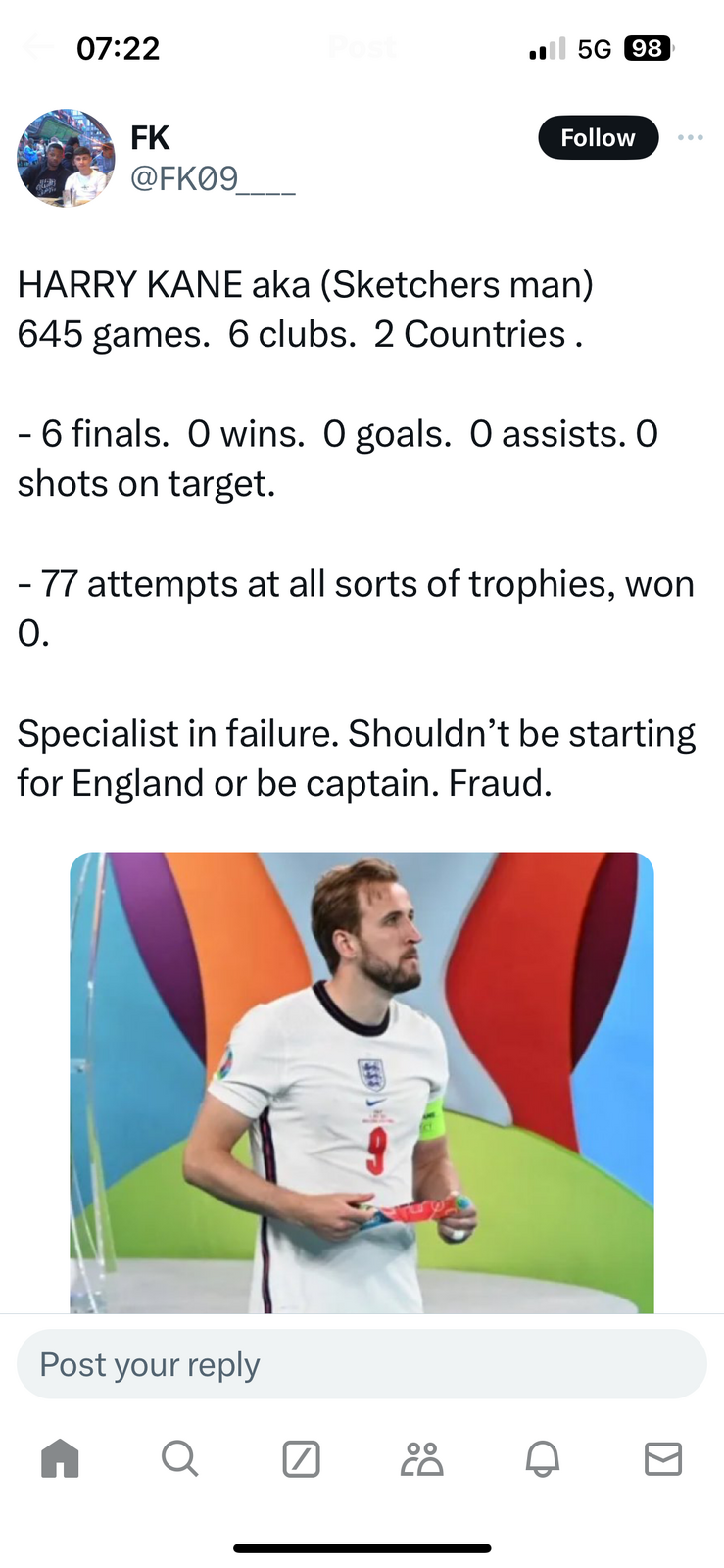Screen dimensions: 724x1568
Task: Tap the 'Post your reply' field
Action: click(362, 1364)
